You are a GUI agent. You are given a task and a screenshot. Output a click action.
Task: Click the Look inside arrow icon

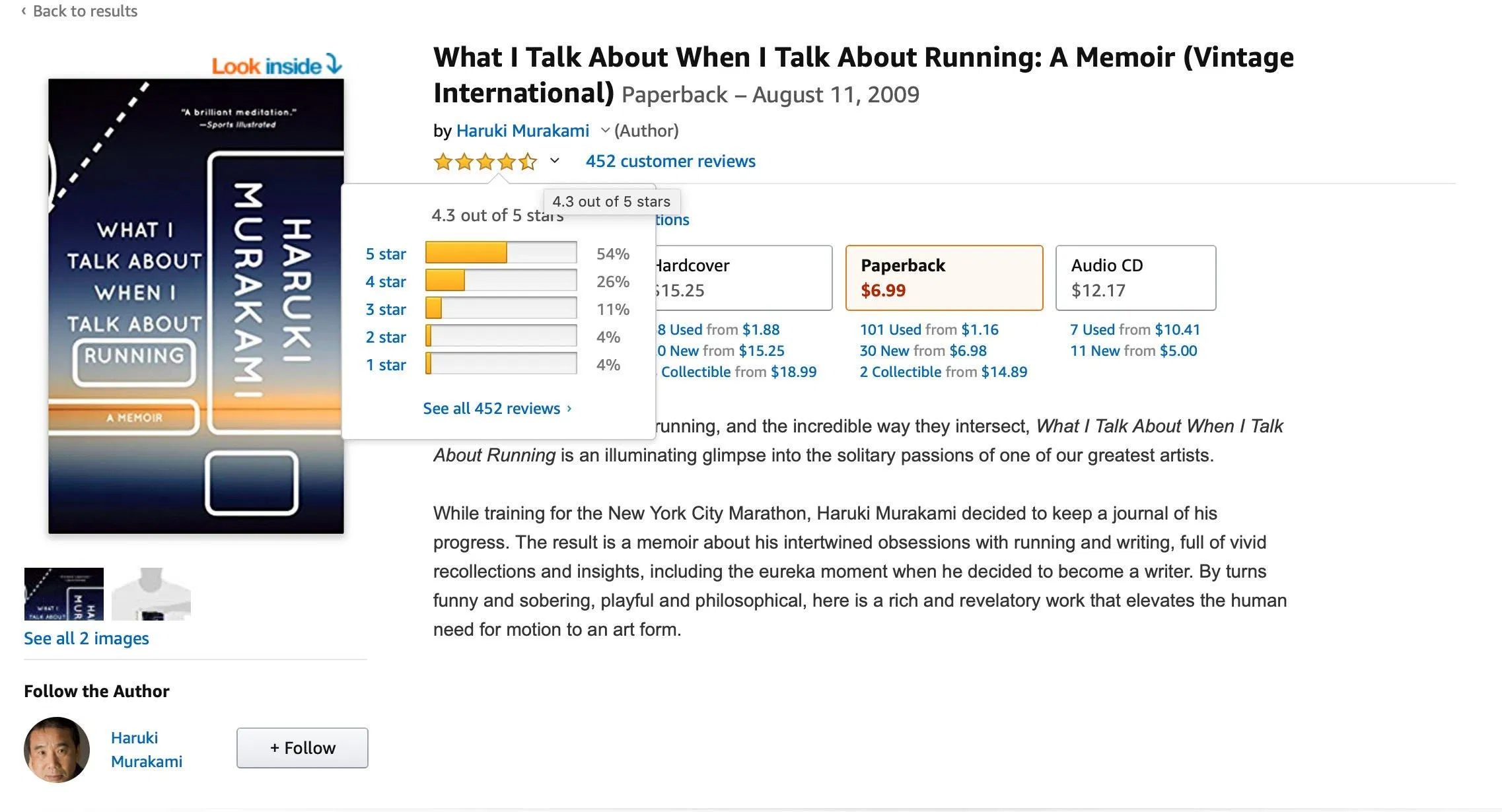(334, 65)
